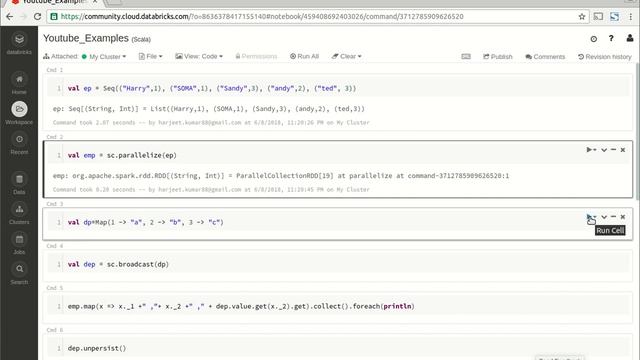Click into the dep.unpersist() code line
The width and height of the screenshot is (640, 360).
97,348
